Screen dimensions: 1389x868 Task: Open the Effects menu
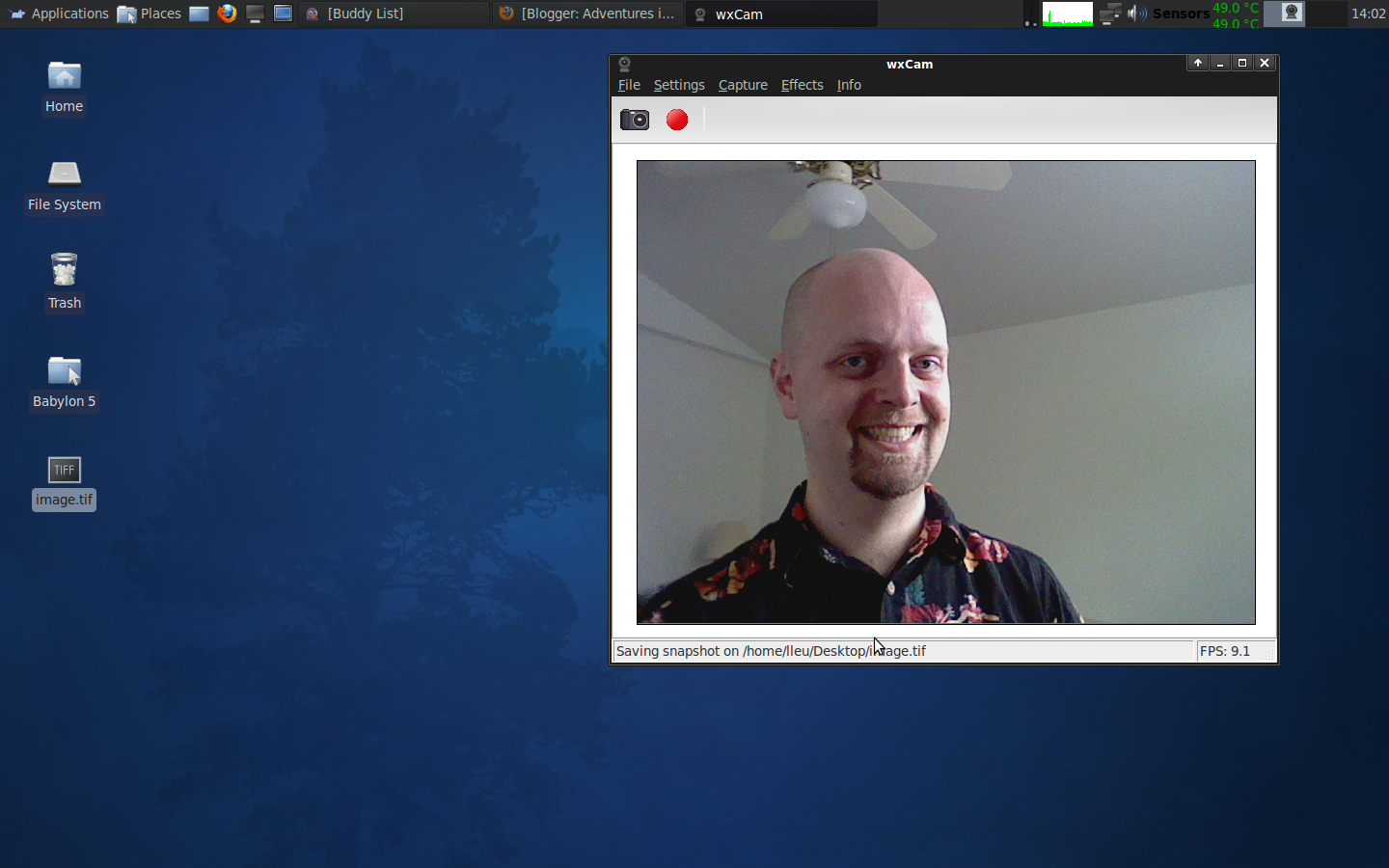pos(802,85)
